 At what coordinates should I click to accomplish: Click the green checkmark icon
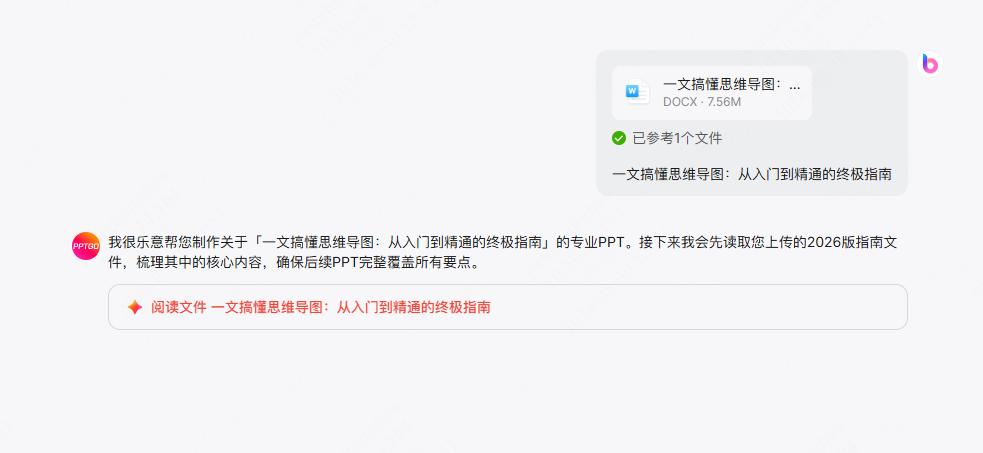pos(619,138)
